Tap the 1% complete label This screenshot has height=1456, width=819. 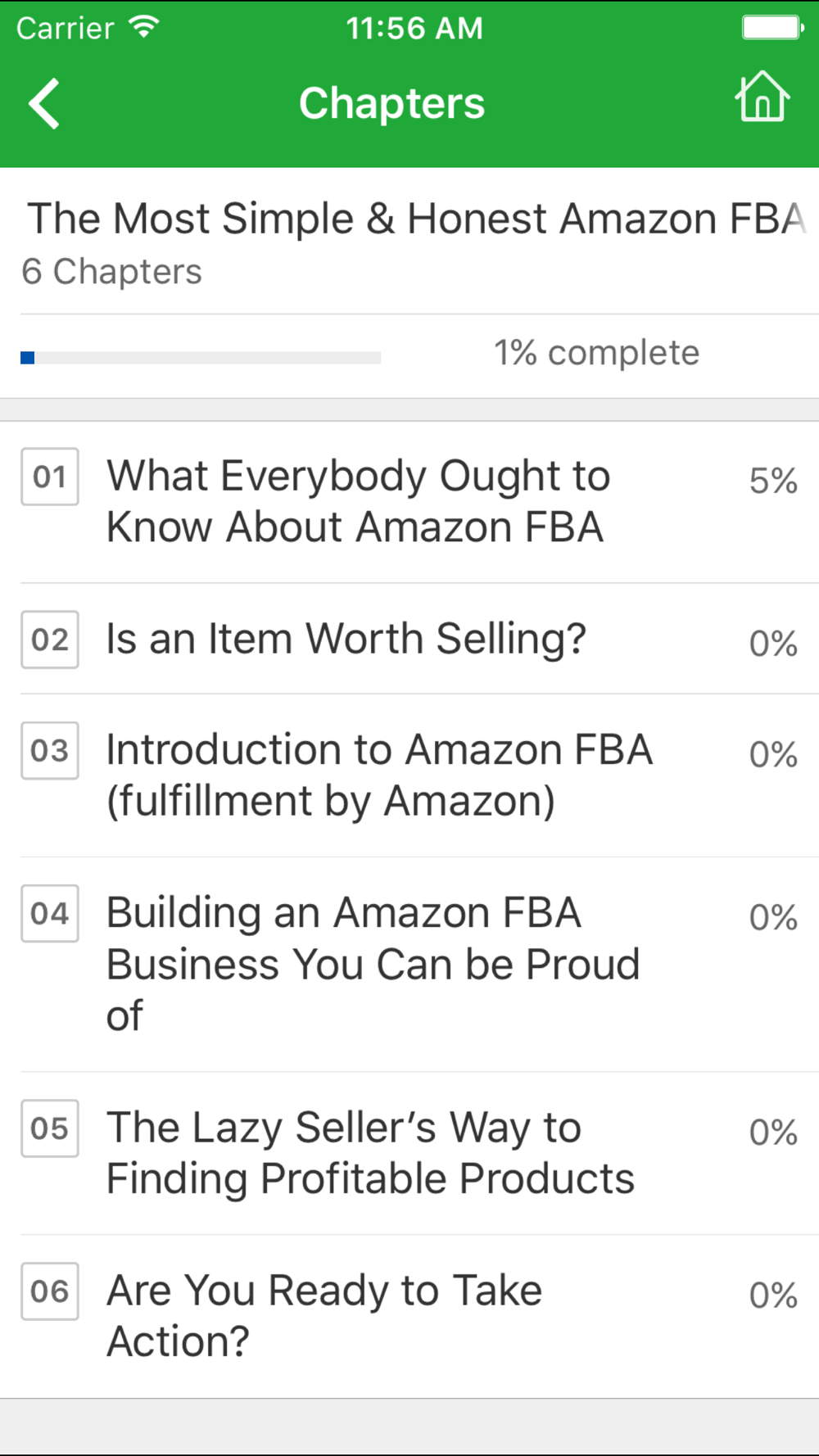tap(596, 353)
